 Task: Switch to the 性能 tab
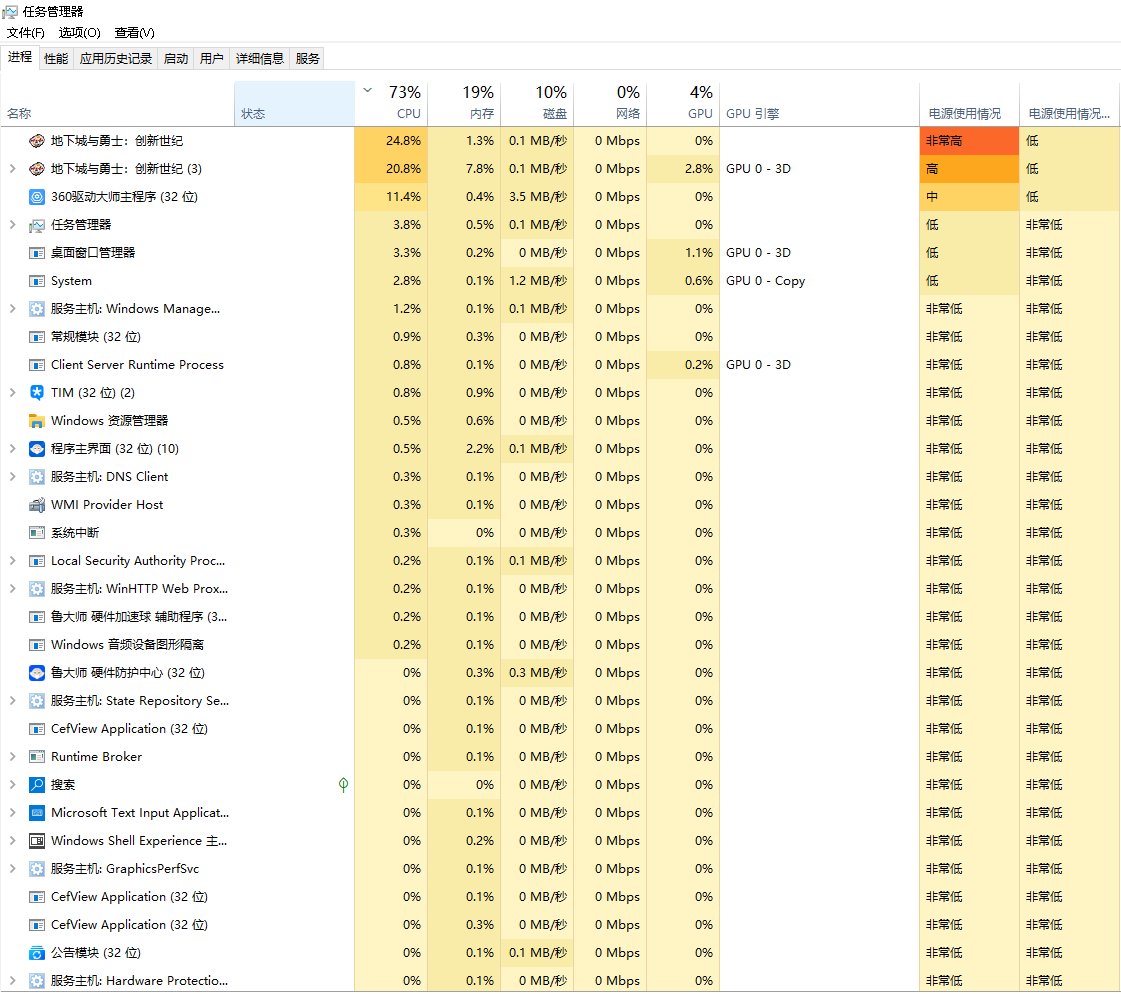(x=56, y=59)
